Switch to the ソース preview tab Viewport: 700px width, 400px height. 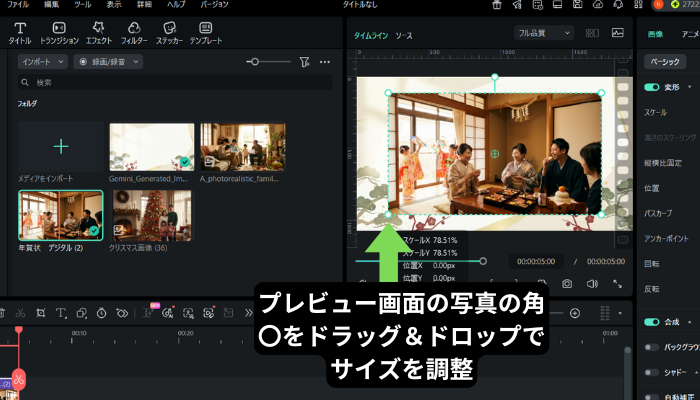[404, 35]
